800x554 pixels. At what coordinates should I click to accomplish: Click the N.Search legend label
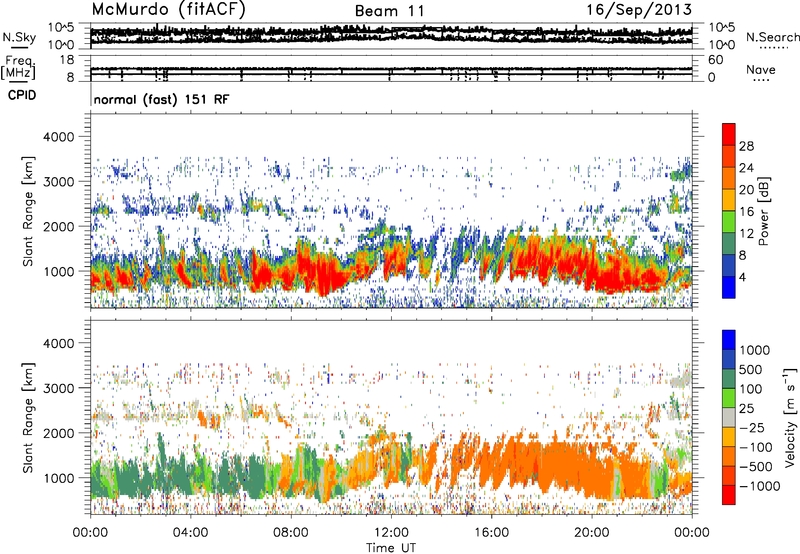tap(772, 37)
